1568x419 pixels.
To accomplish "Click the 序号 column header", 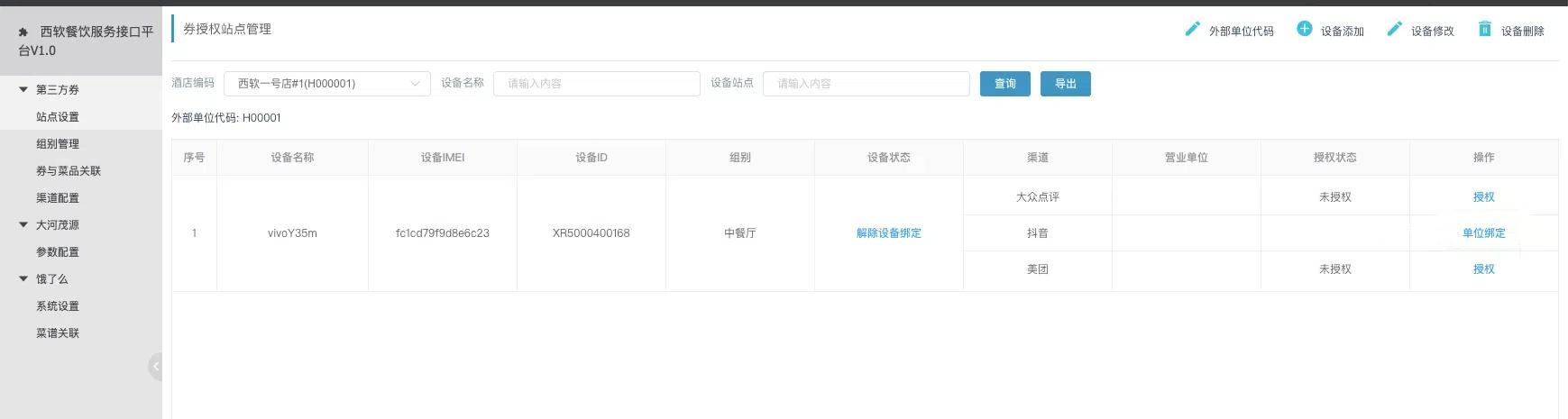I will (194, 158).
